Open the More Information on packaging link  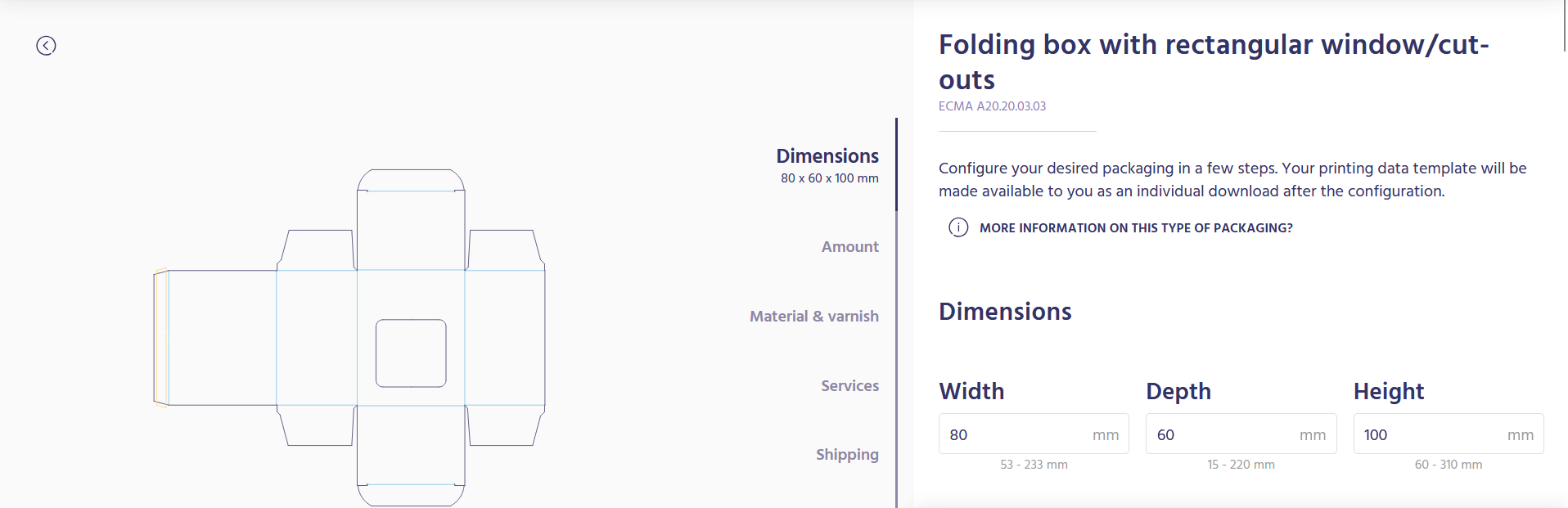1136,228
